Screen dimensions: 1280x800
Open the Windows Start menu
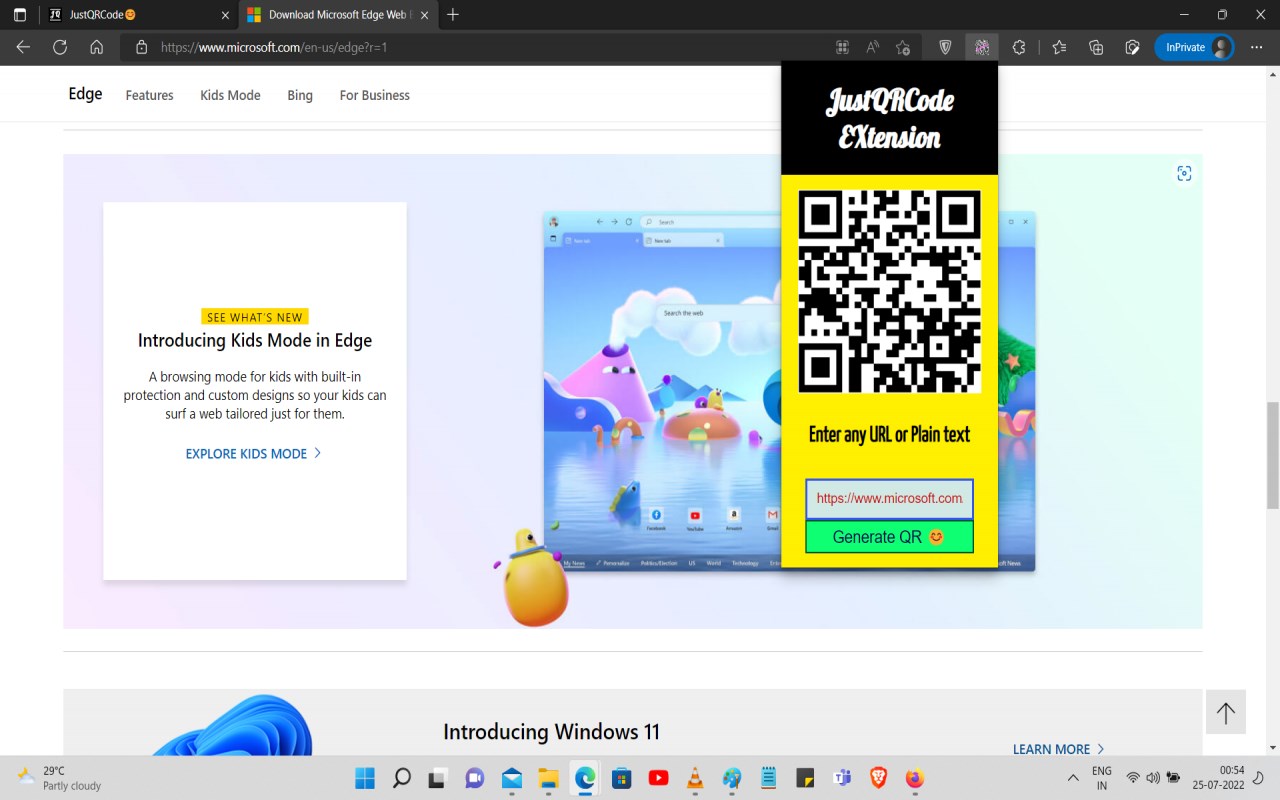pos(365,778)
